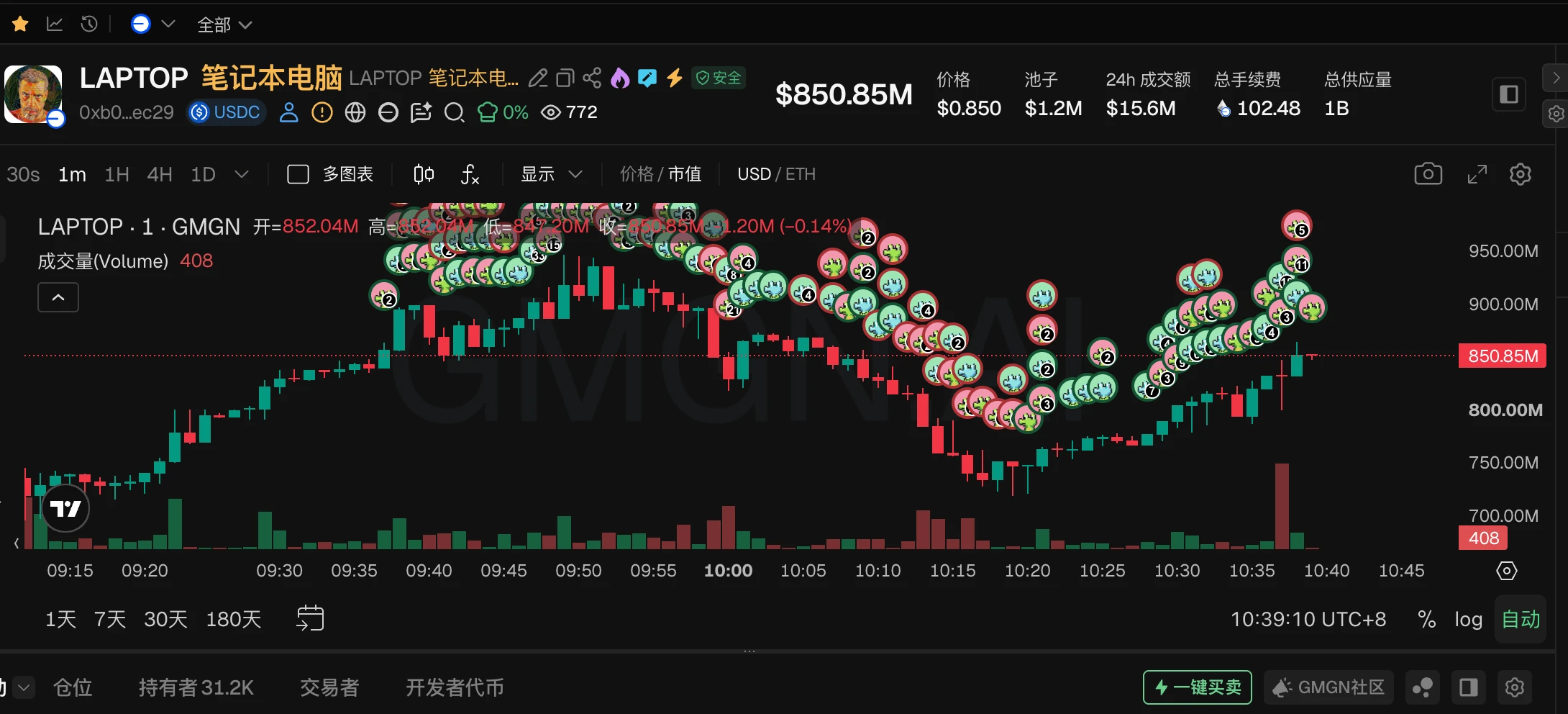This screenshot has width=1568, height=714.
Task: Set chart range to 7天
Action: 110,619
